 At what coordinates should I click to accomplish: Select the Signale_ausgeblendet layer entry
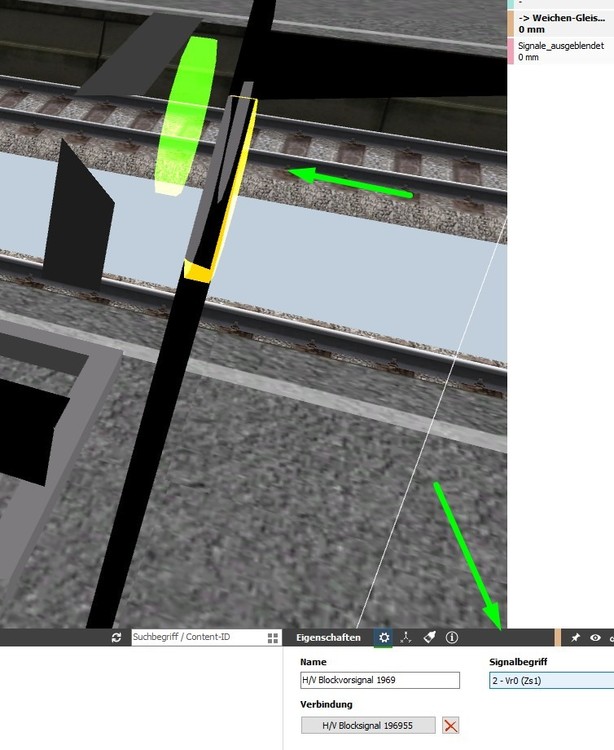[x=560, y=51]
